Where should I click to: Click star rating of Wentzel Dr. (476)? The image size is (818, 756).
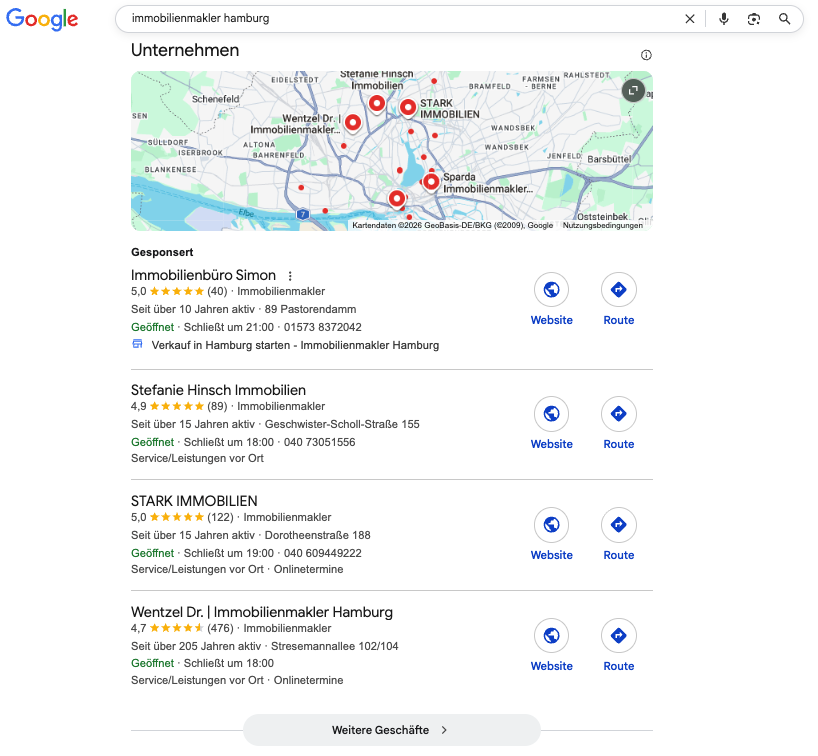[177, 628]
